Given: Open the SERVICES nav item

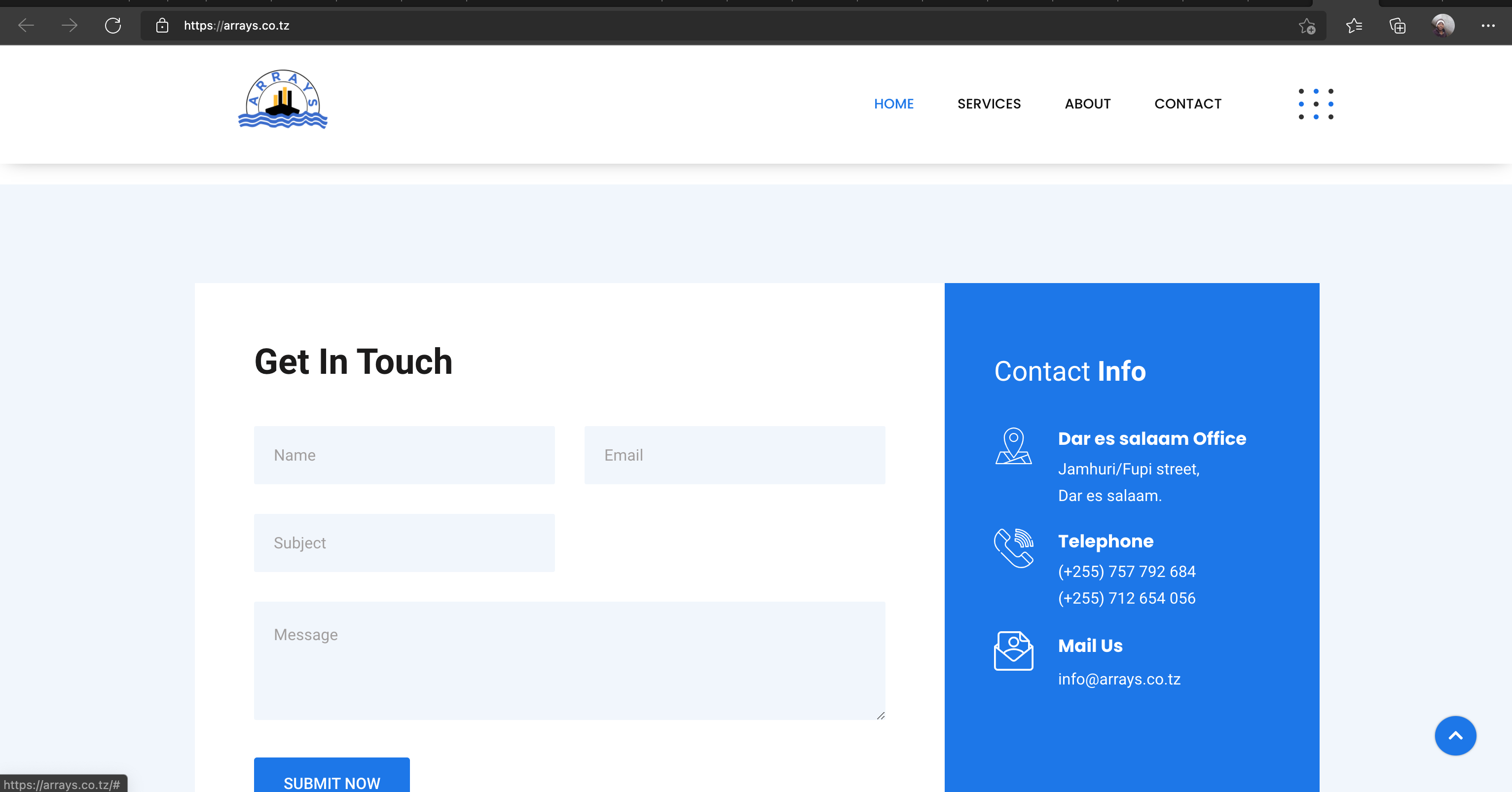Looking at the screenshot, I should (x=989, y=104).
